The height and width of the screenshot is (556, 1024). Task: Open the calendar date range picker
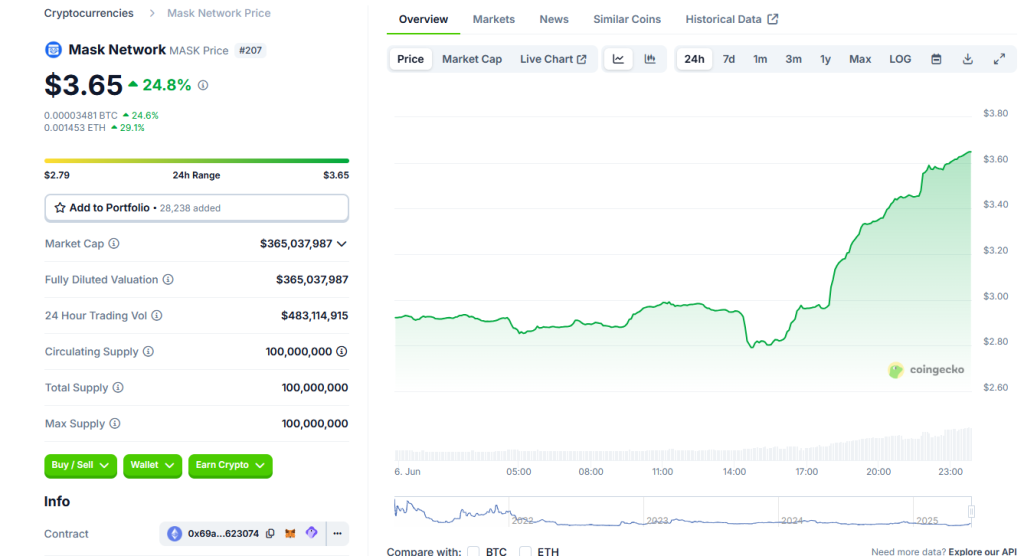click(x=936, y=59)
